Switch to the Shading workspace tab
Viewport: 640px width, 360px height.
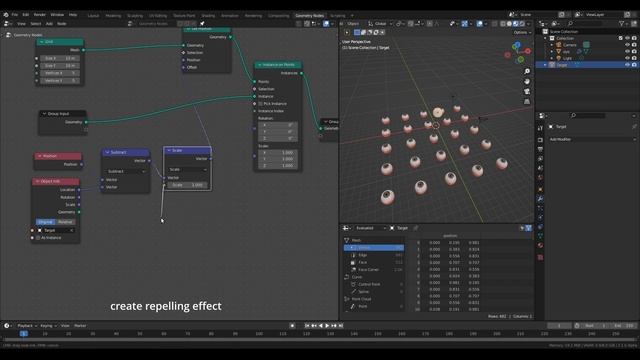pyautogui.click(x=208, y=16)
